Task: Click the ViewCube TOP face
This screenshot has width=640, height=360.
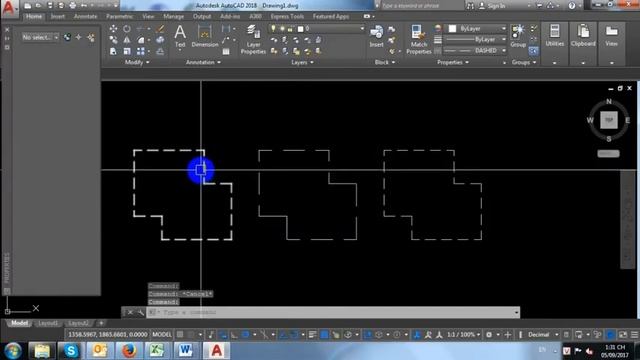Action: click(609, 120)
